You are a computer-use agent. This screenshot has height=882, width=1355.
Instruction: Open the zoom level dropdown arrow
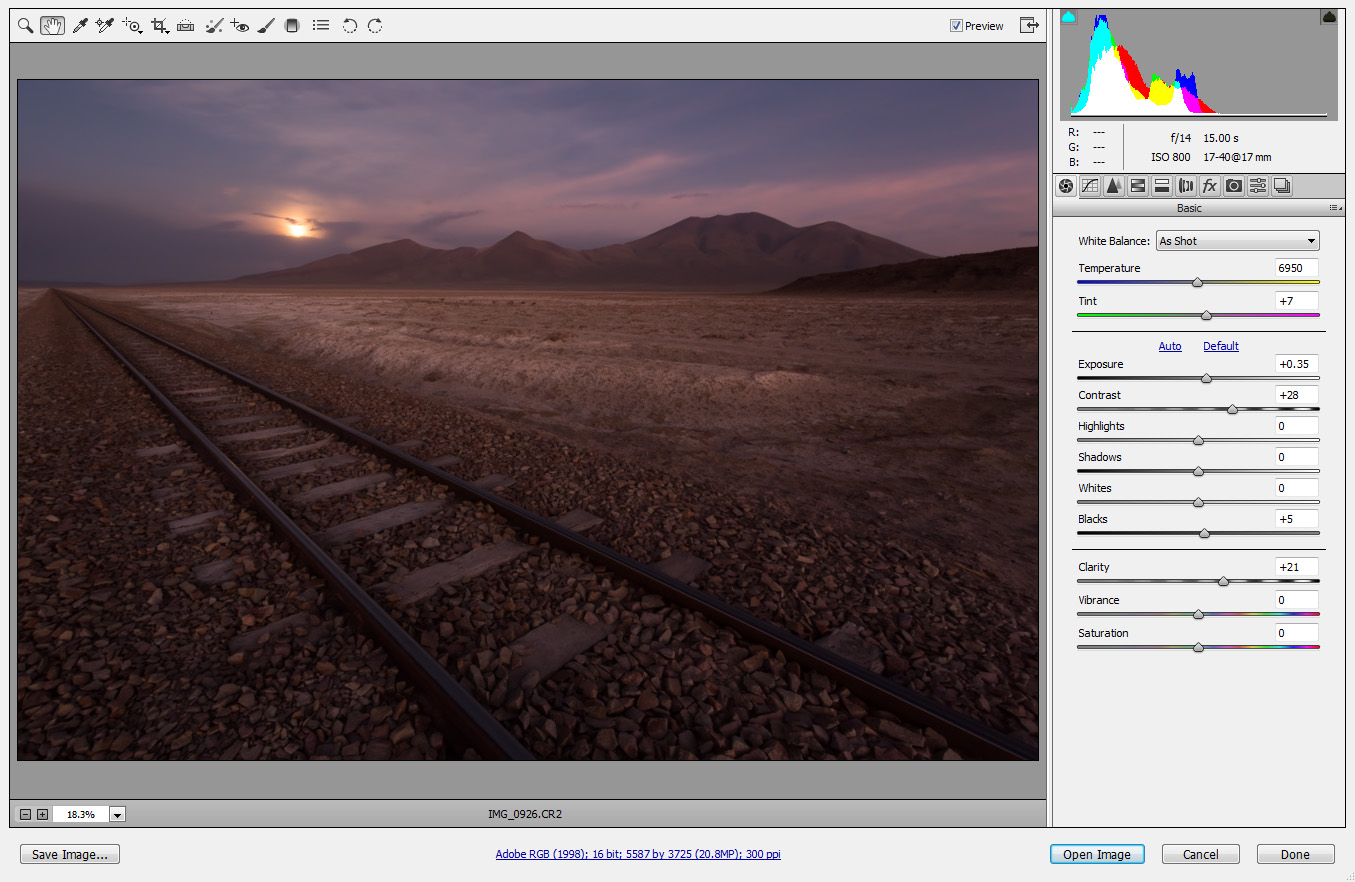(118, 815)
